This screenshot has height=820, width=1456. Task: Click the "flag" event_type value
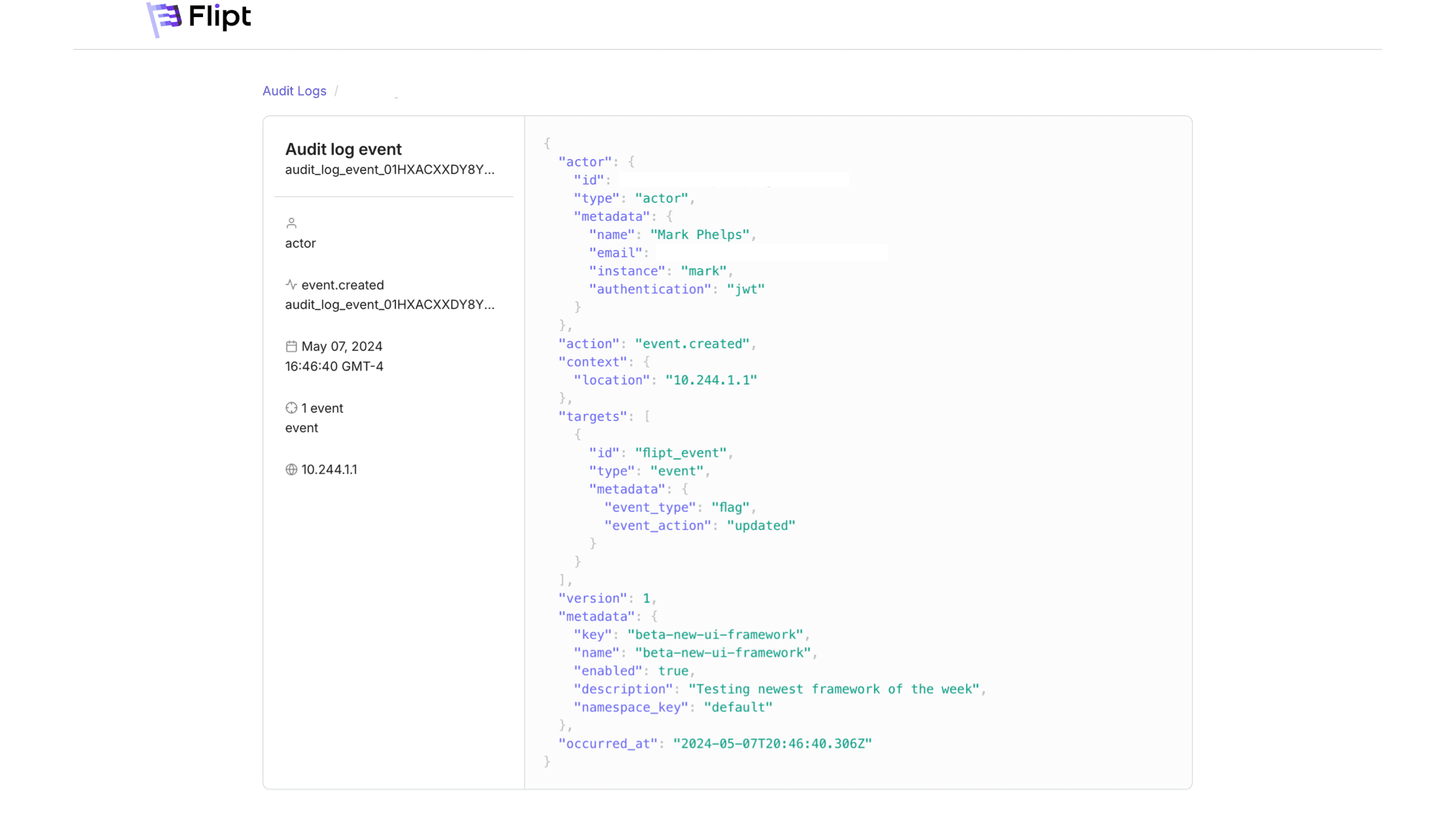(x=731, y=508)
